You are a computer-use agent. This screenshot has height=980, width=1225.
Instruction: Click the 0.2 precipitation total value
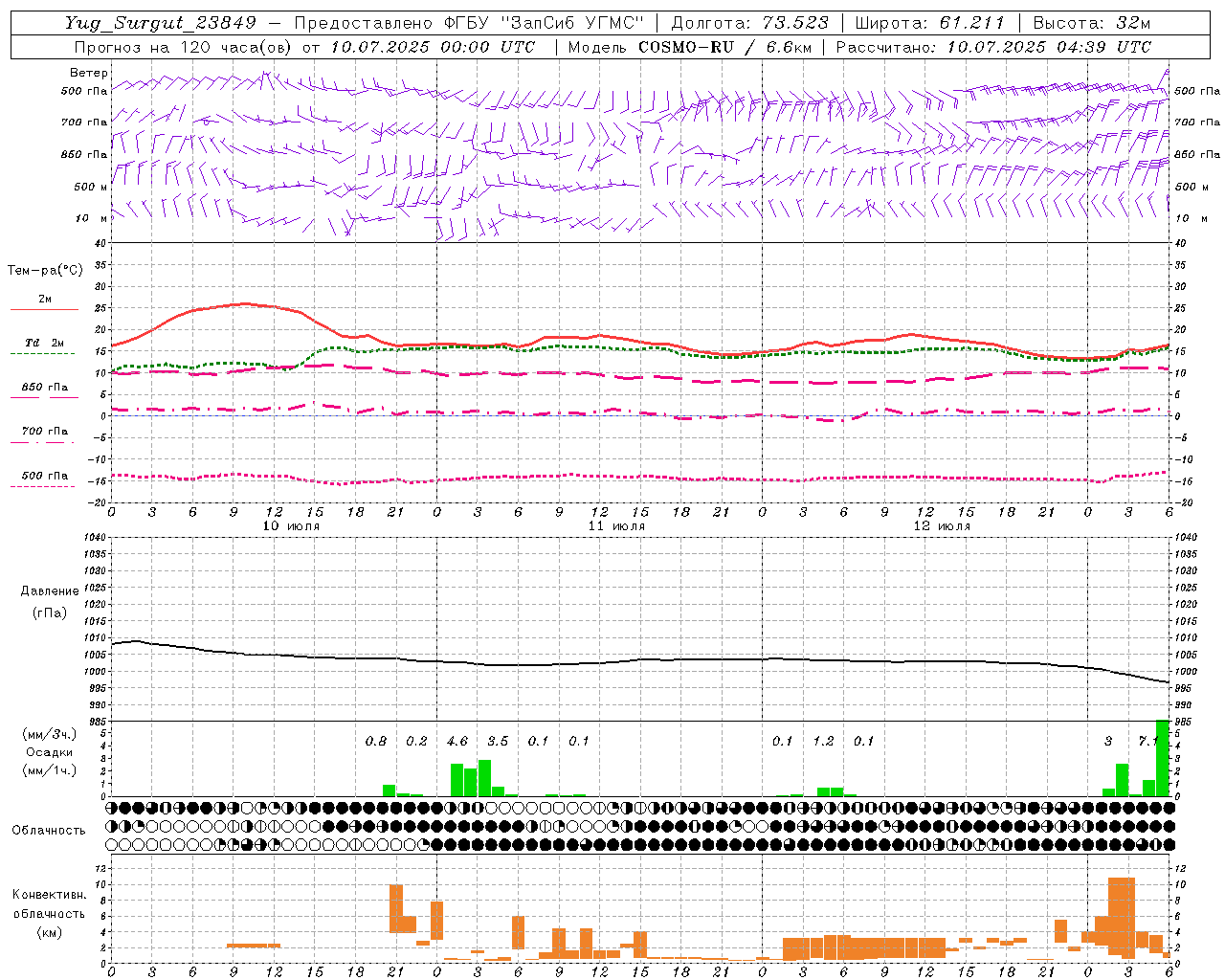tap(416, 741)
